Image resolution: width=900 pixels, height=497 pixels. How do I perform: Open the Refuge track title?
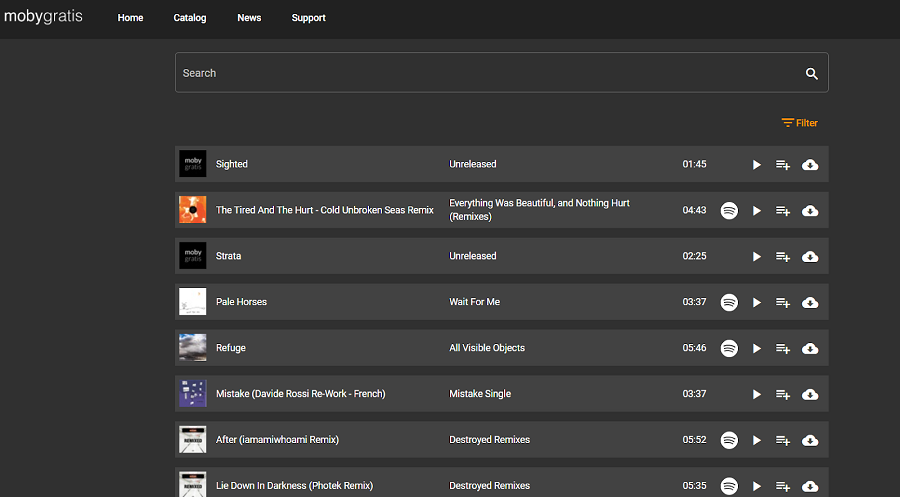[x=231, y=348]
